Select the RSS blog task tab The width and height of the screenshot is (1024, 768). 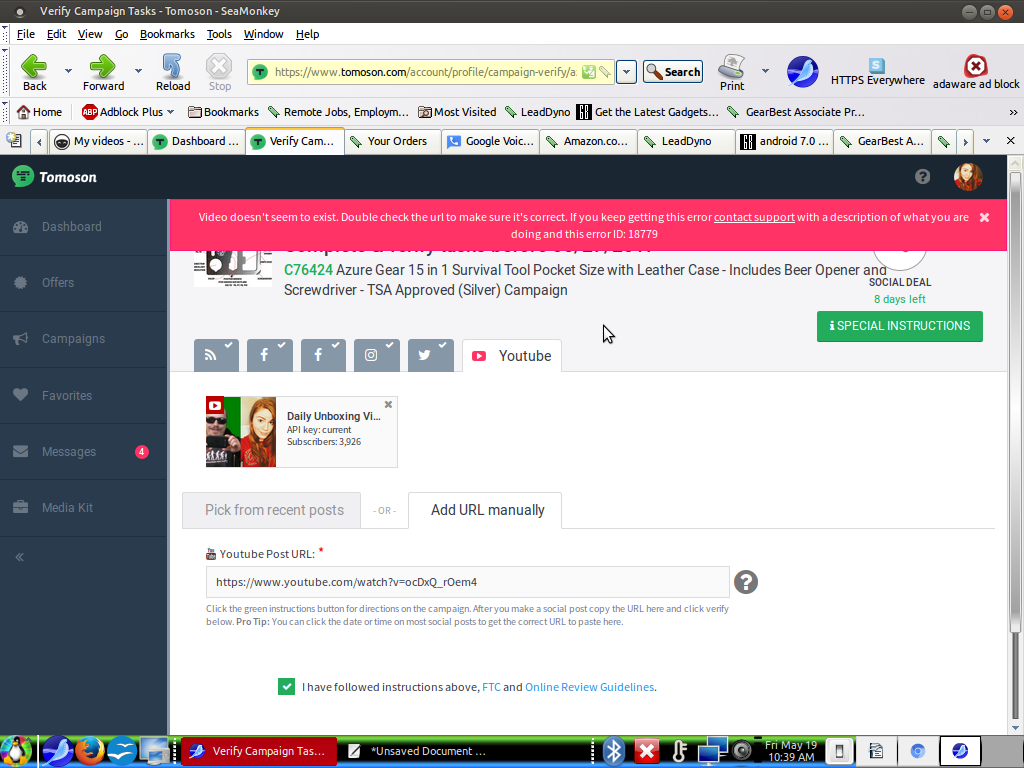click(216, 355)
